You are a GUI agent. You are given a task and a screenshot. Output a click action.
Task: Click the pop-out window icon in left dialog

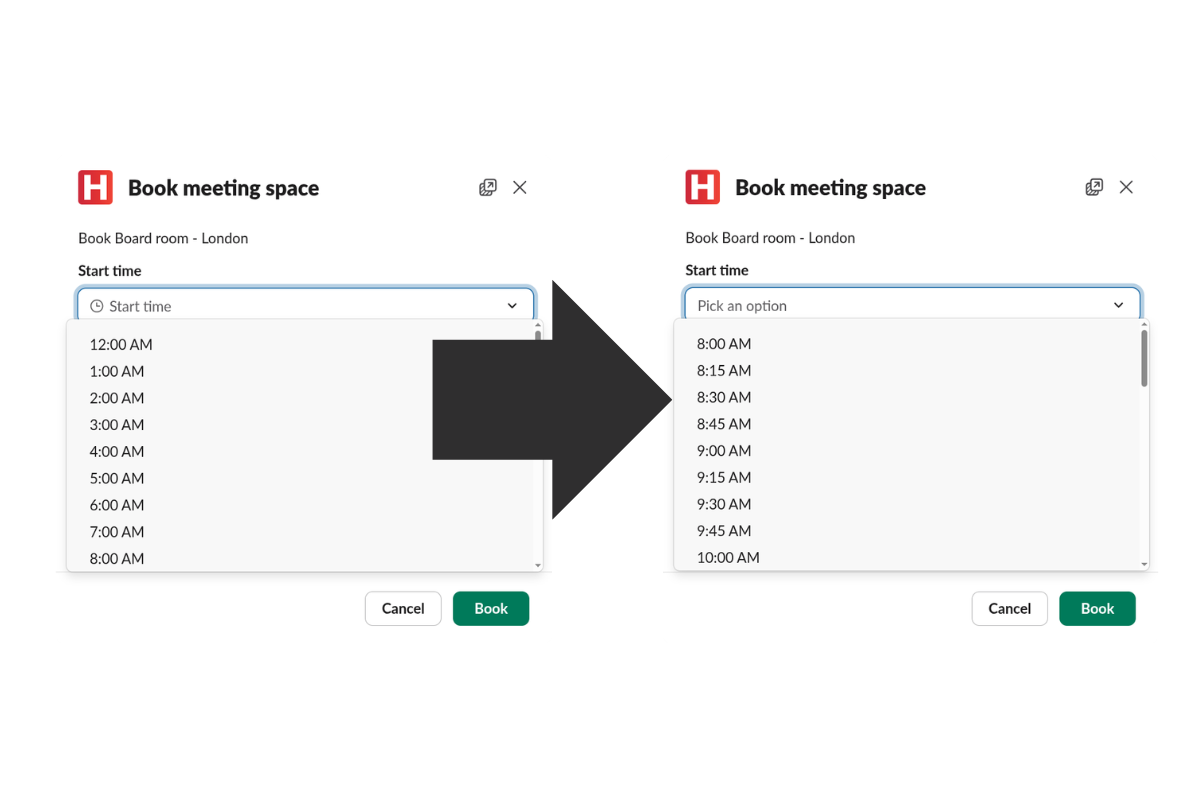[x=488, y=188]
